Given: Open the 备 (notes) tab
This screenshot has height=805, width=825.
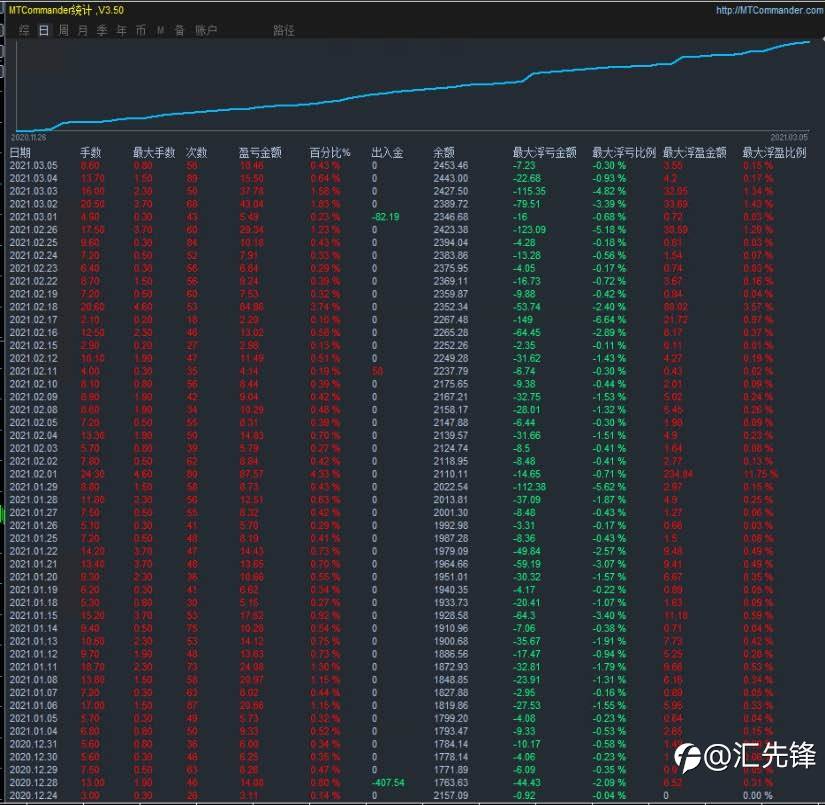Looking at the screenshot, I should pyautogui.click(x=179, y=30).
